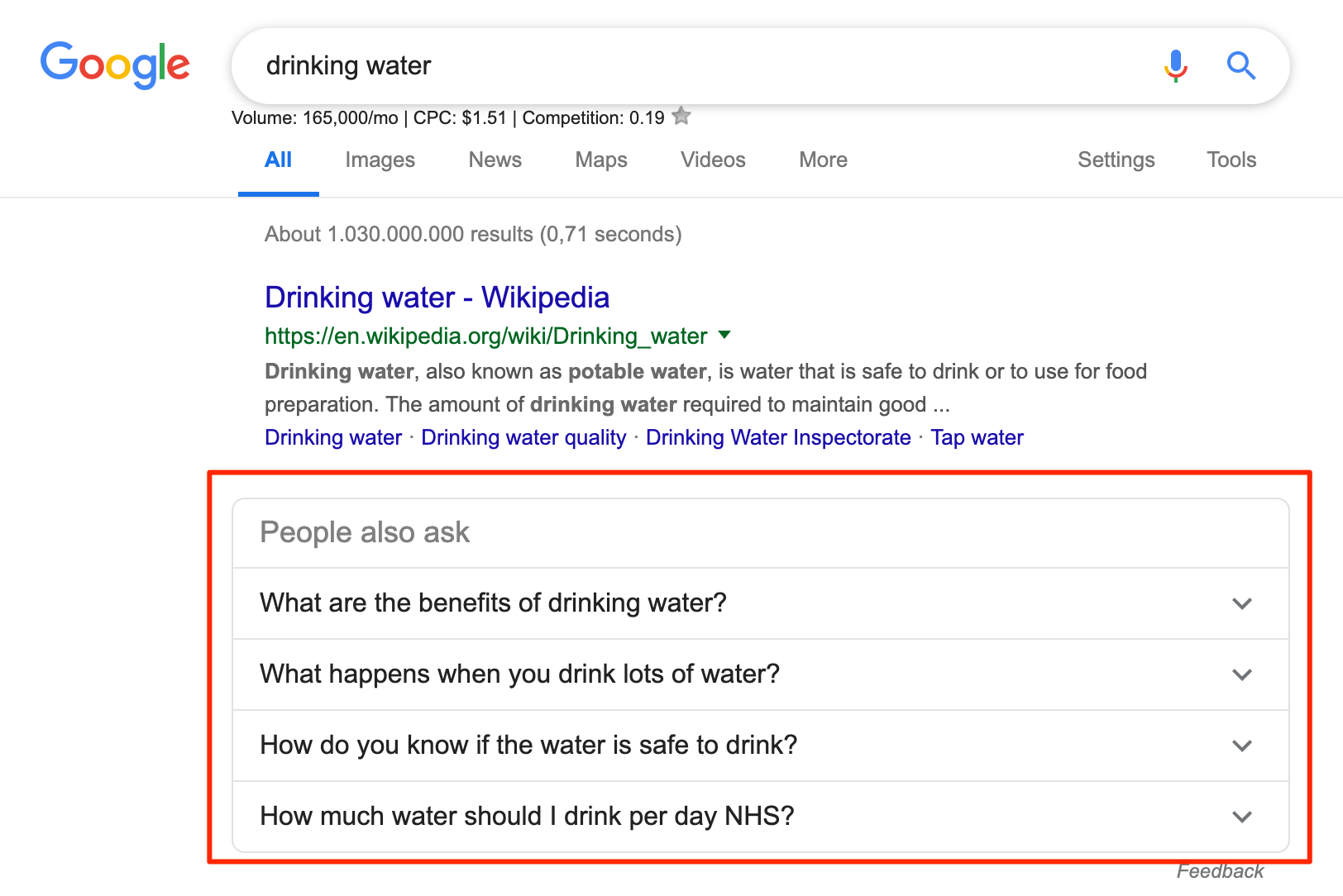Start voice search with microphone icon
Image resolution: width=1343 pixels, height=896 pixels.
(x=1175, y=65)
